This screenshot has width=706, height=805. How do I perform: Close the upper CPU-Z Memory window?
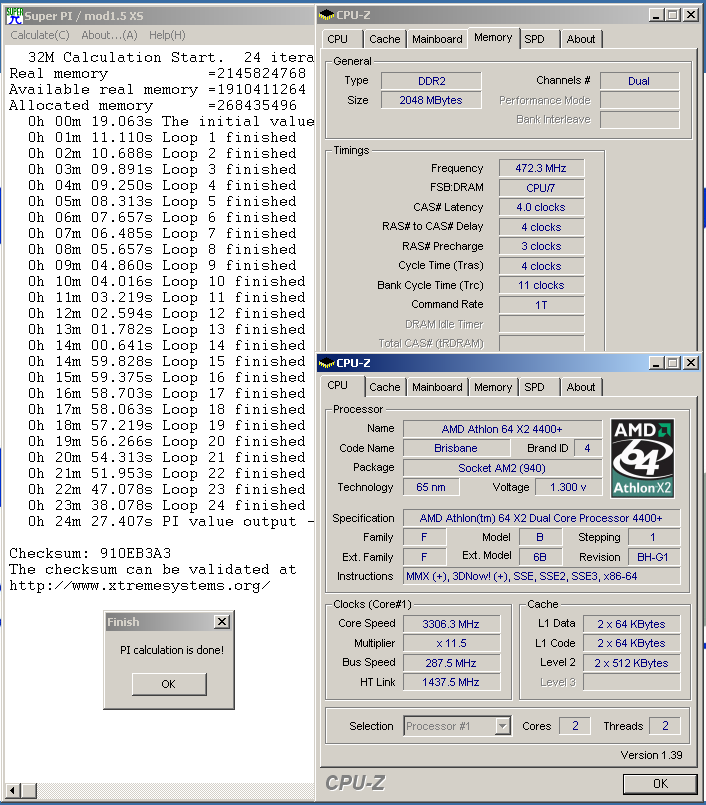click(691, 15)
